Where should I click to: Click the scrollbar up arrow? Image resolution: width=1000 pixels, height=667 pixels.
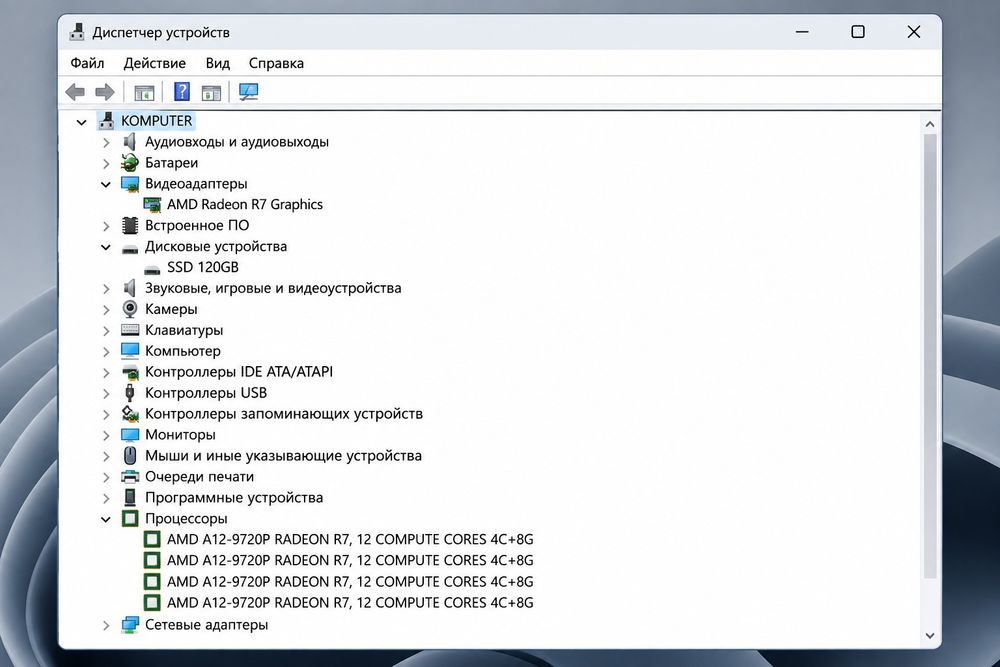[x=930, y=124]
